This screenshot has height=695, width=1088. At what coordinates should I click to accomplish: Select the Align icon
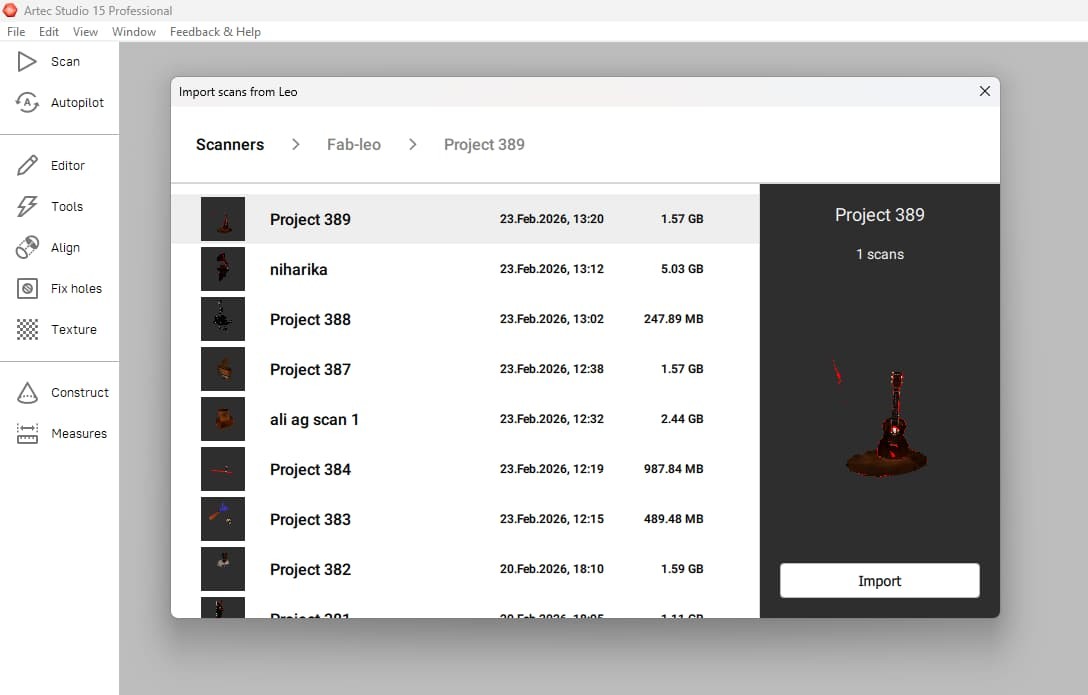[x=26, y=248]
